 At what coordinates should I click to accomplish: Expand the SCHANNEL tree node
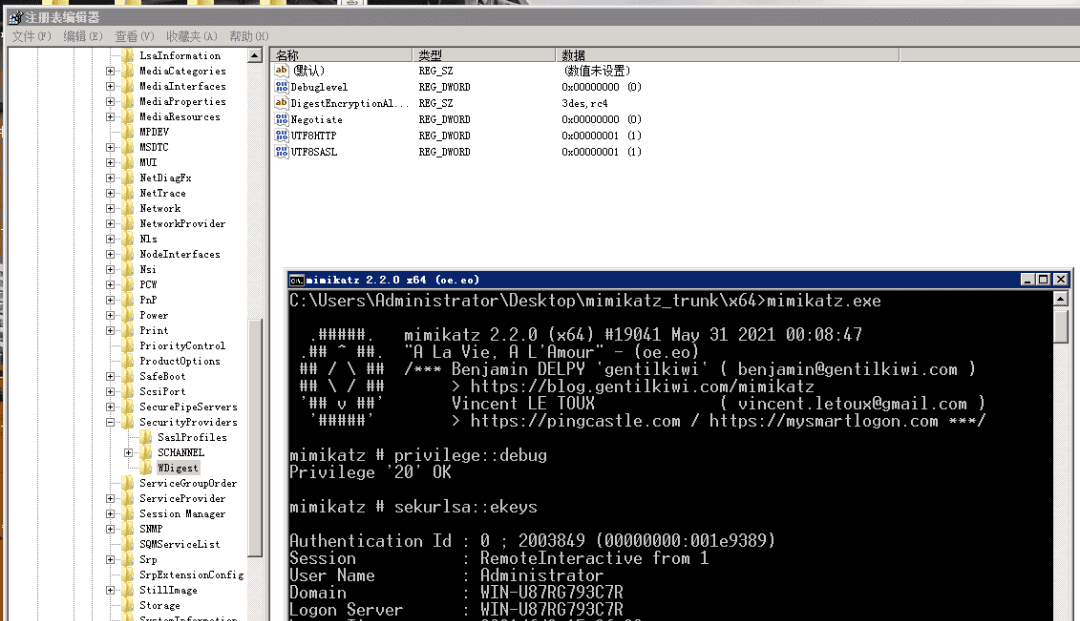(129, 453)
